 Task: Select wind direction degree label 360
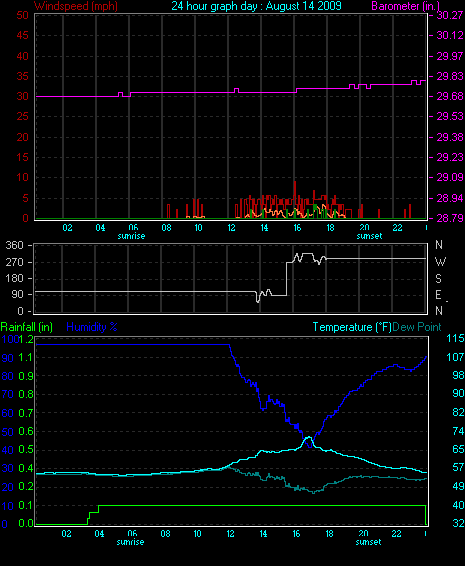coord(14,245)
